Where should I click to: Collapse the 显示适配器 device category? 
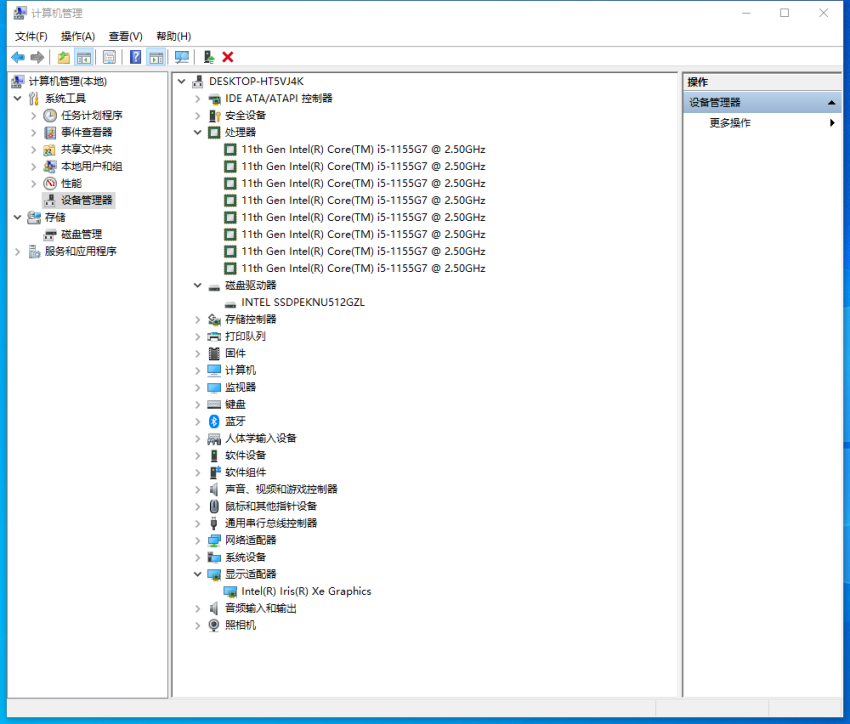tap(198, 574)
